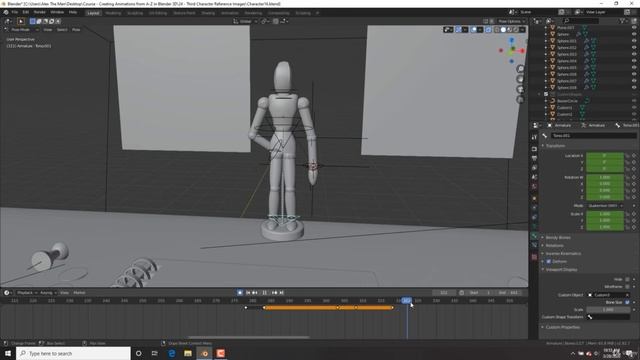640x360 pixels.
Task: Expand the Sphere.002 outliner row
Action: (x=546, y=47)
